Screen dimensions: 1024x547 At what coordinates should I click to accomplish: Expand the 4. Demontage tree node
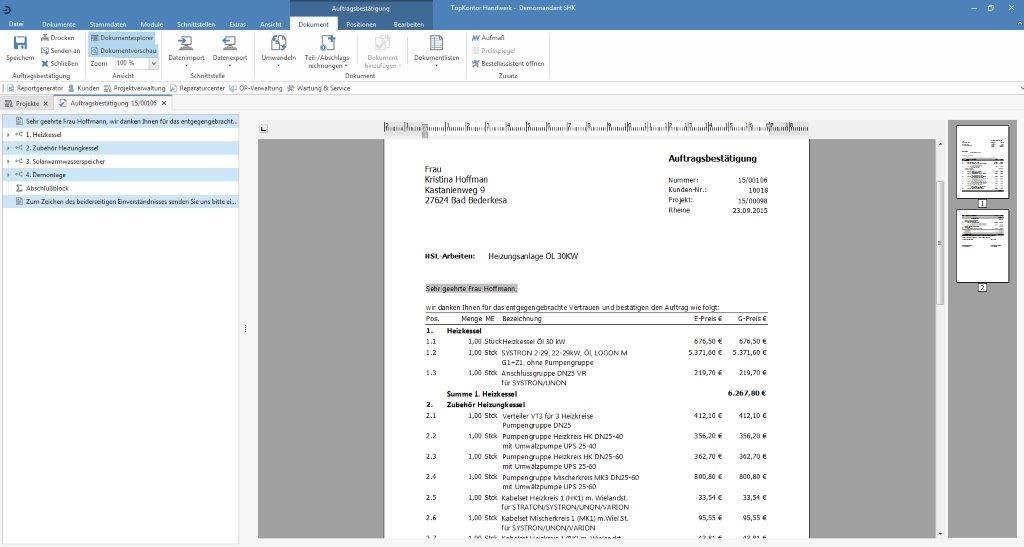pyautogui.click(x=8, y=175)
